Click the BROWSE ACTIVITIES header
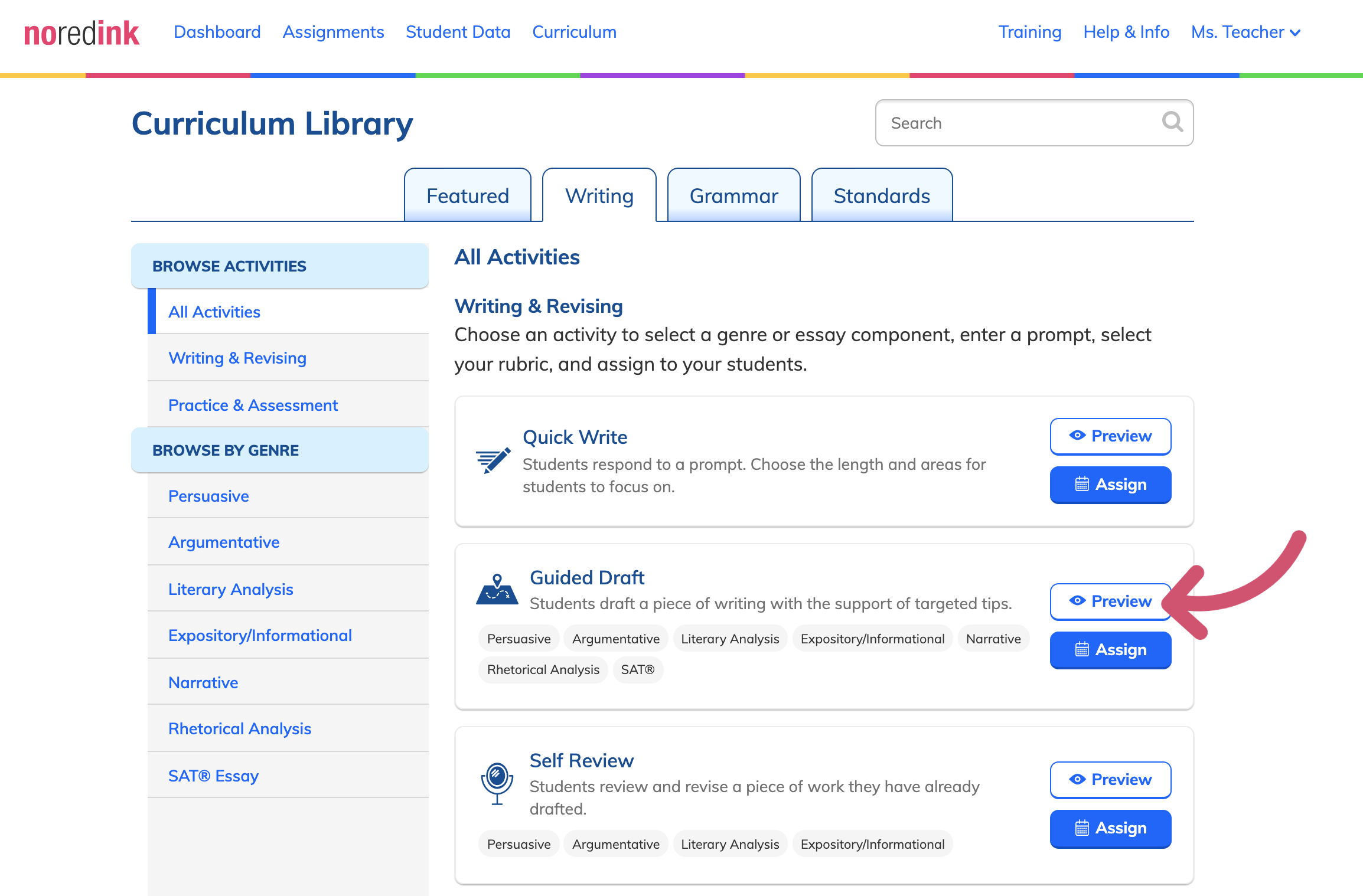The image size is (1363, 896). (x=280, y=266)
